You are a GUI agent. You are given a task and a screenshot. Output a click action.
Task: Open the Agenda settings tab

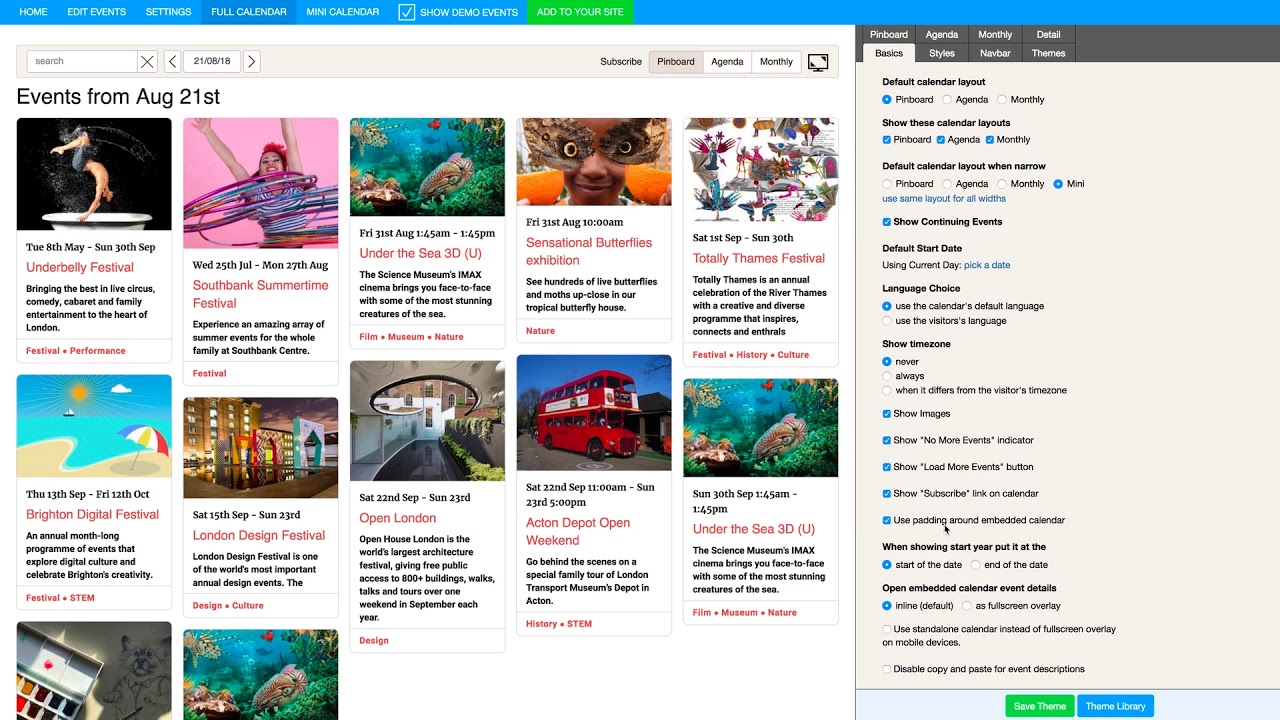942,34
